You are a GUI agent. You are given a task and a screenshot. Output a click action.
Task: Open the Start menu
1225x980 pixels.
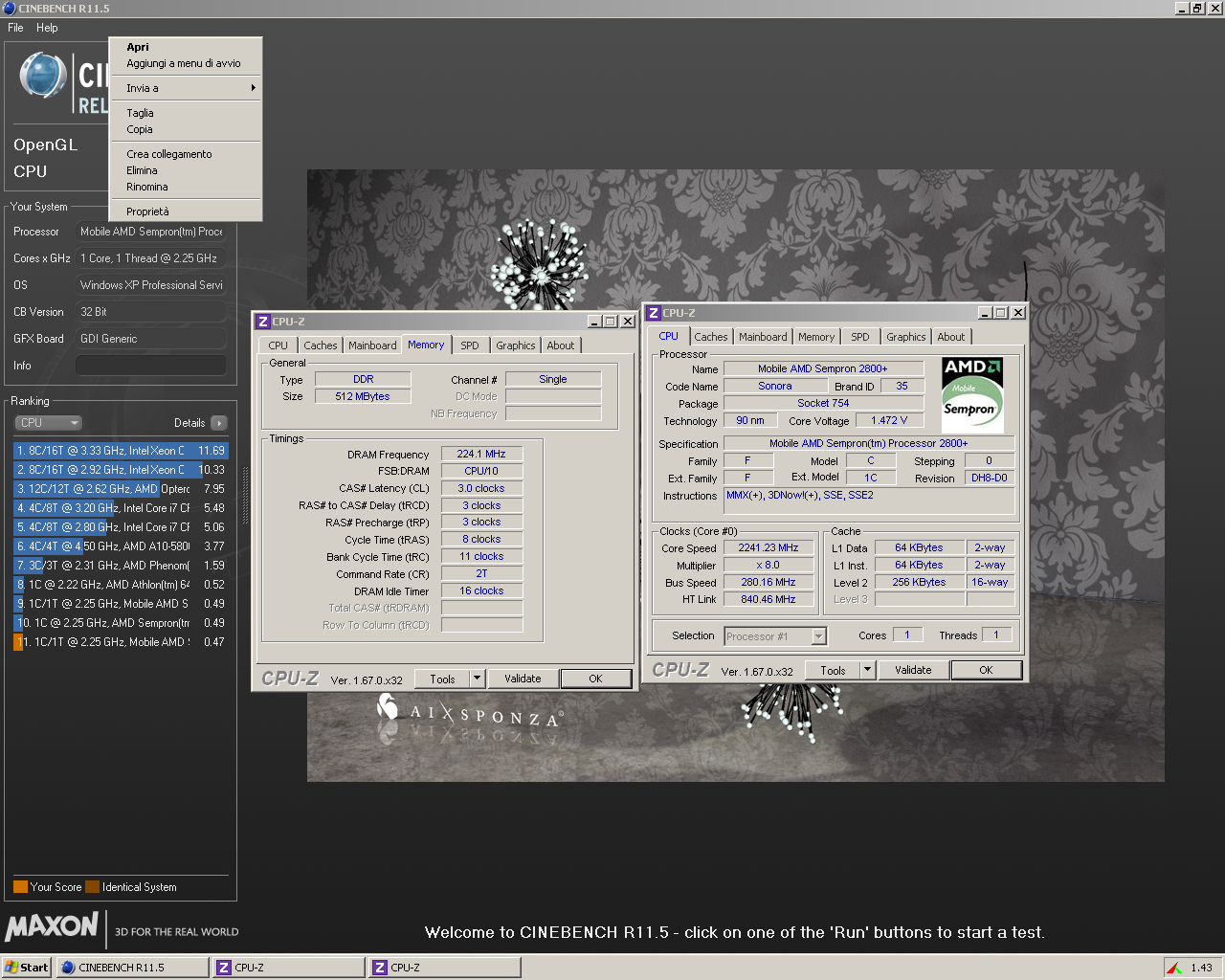[27, 968]
